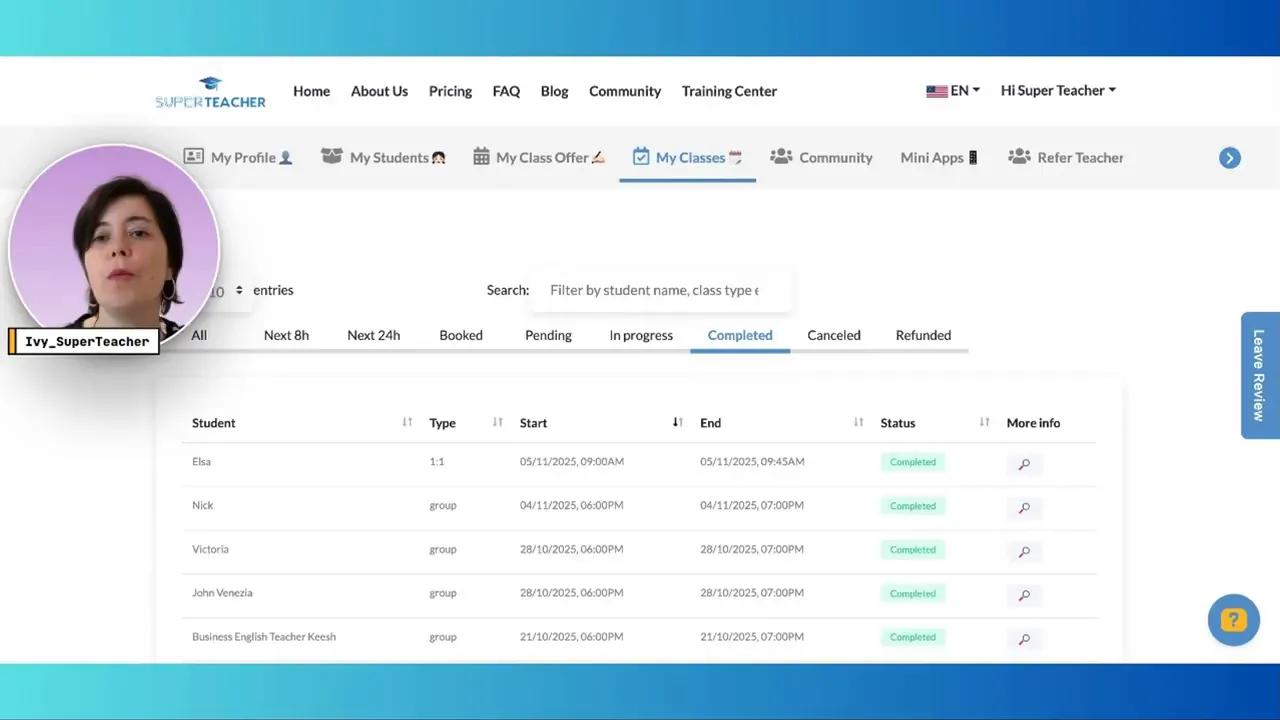Open the EN language dropdown
1280x720 pixels.
tap(952, 91)
